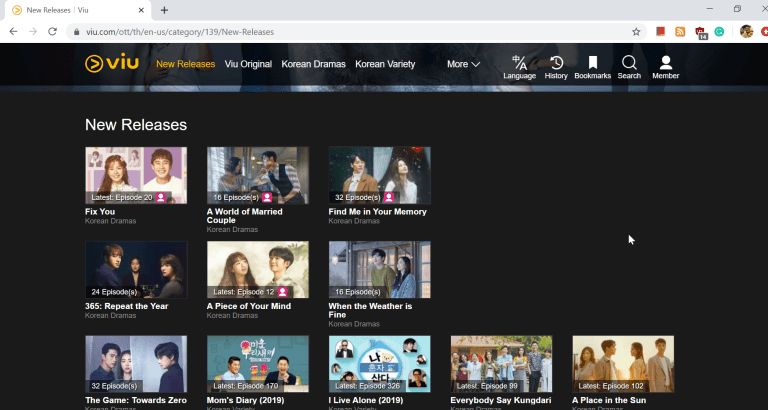Screen dimensions: 768x410
Task: Open the Korean Variety category
Action: (385, 64)
